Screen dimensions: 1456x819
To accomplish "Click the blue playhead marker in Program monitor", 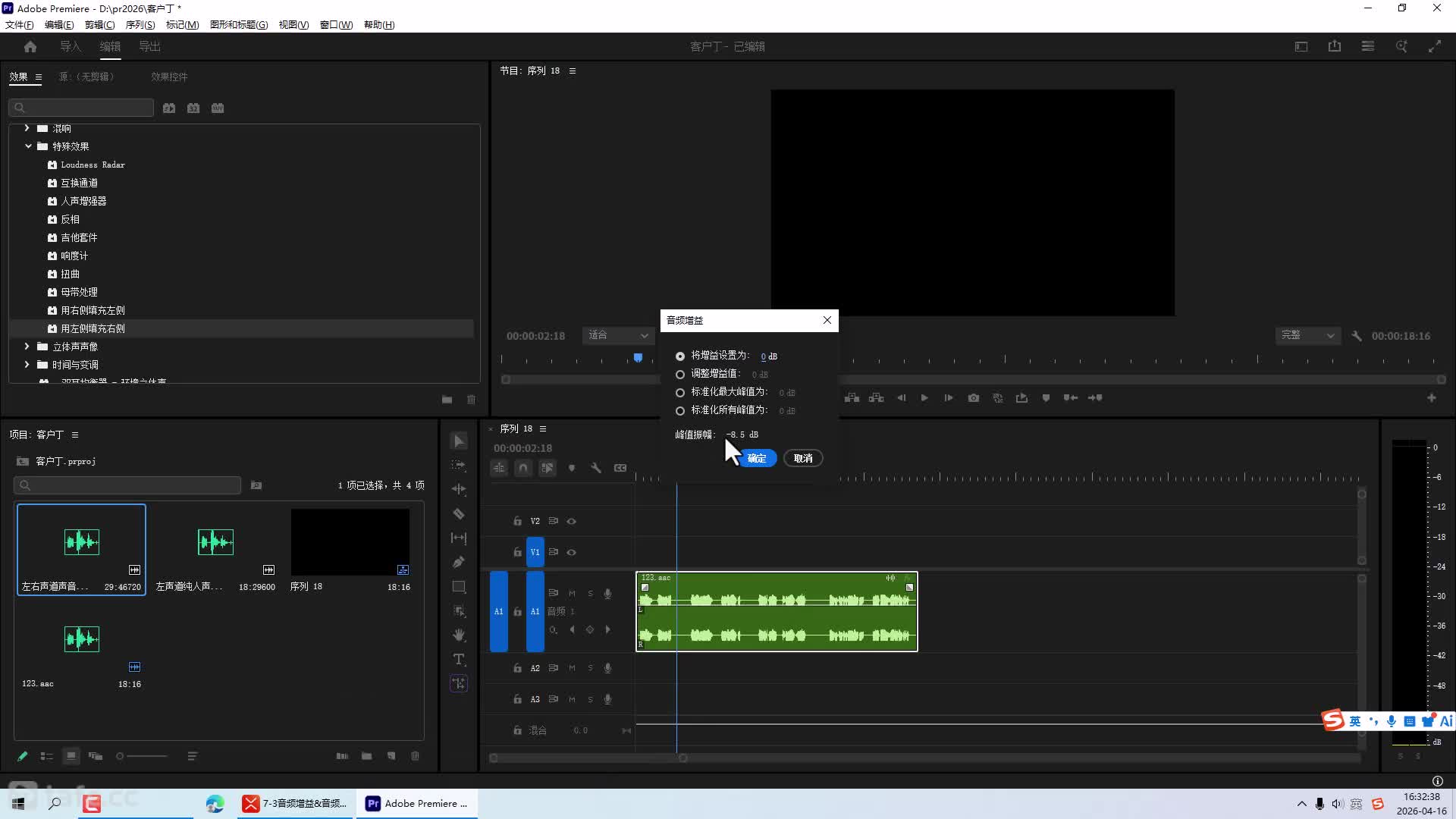I will coord(638,357).
